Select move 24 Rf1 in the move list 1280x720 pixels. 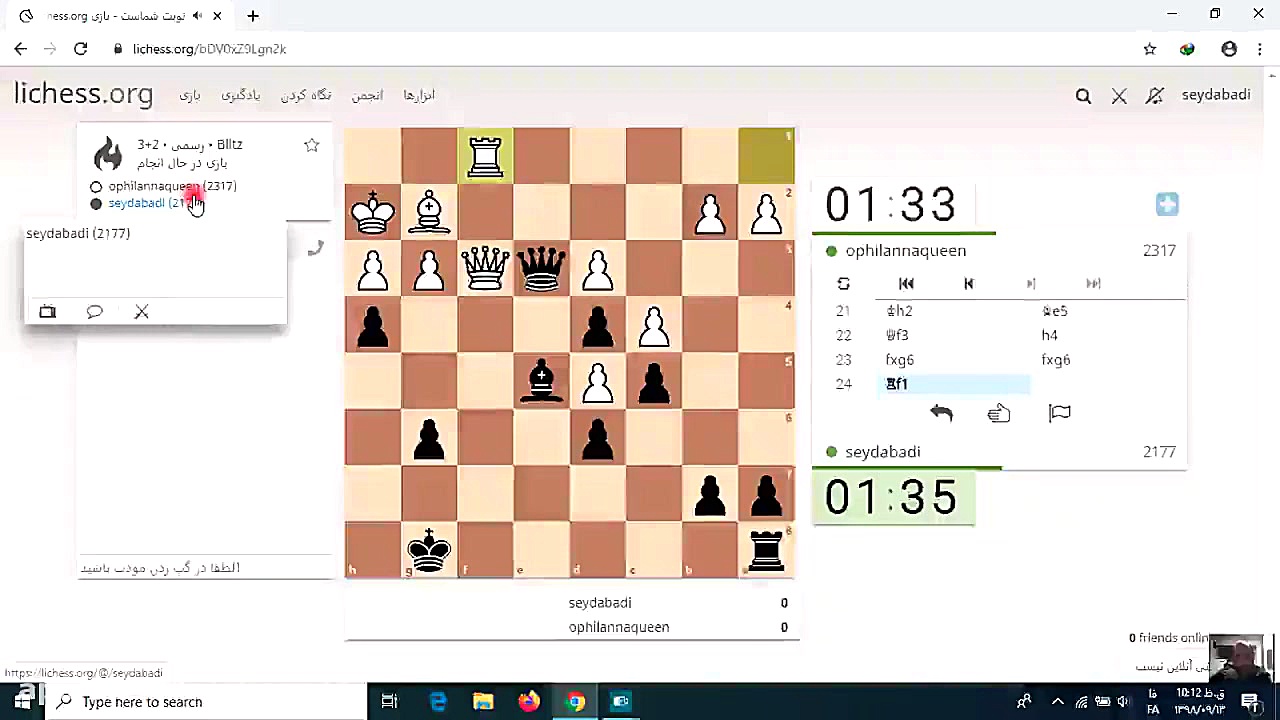coord(896,384)
